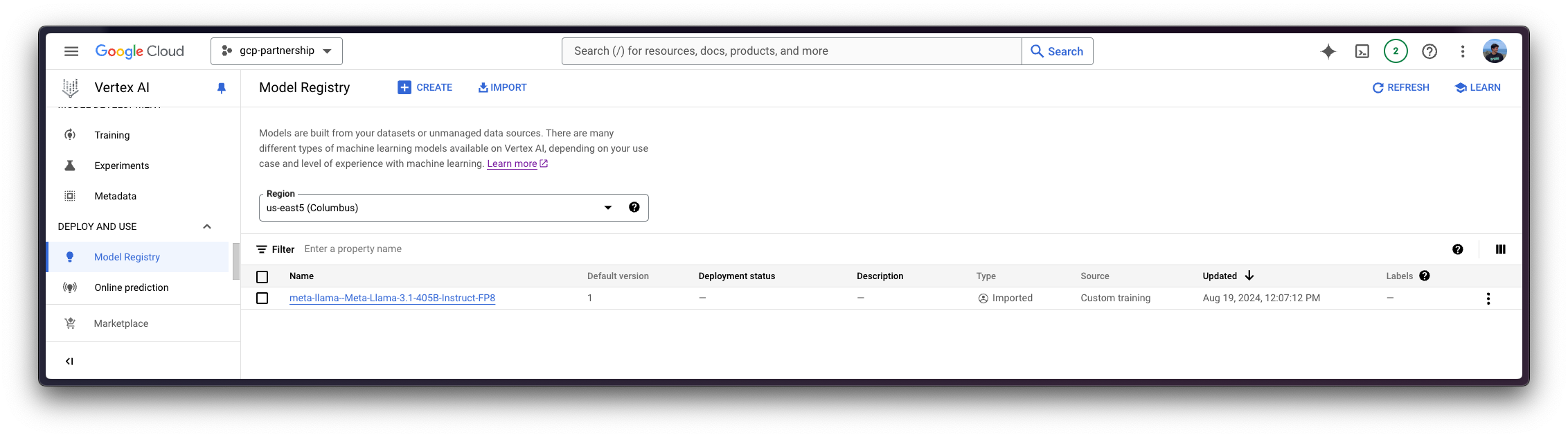Viewport: 1568px width, 437px height.
Task: Open the table filter help icon
Action: tap(1458, 249)
